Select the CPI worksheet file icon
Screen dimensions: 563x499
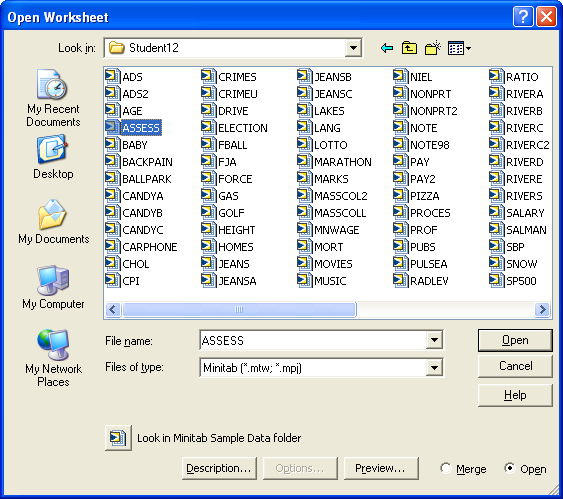(x=112, y=280)
